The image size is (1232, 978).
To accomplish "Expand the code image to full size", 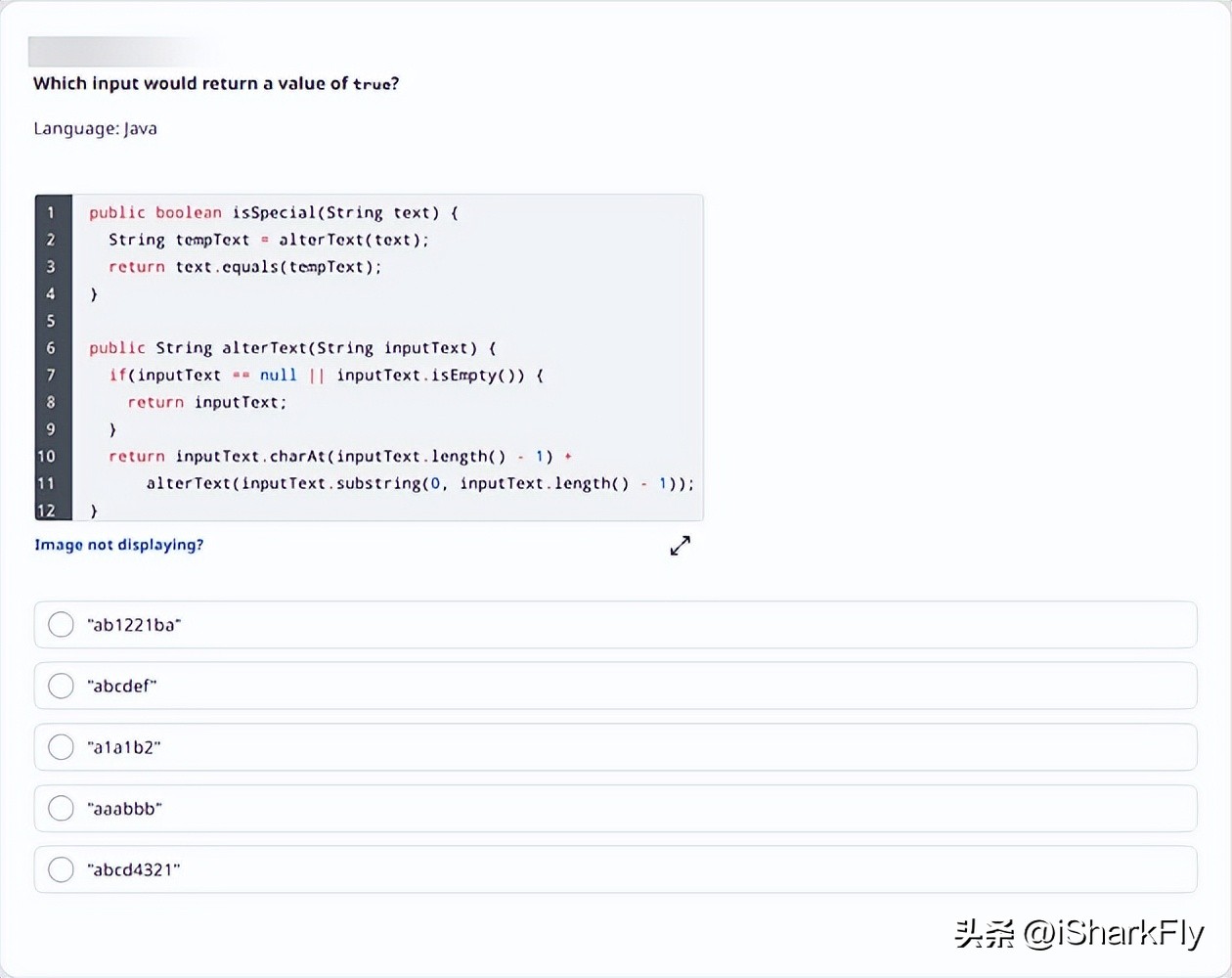I will point(681,546).
